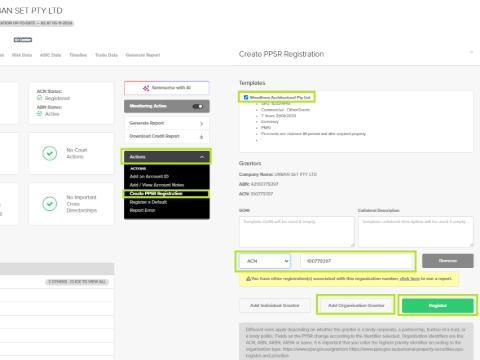480x360 pixels.
Task: Collapse the Actions dropdown menu
Action: 166,157
